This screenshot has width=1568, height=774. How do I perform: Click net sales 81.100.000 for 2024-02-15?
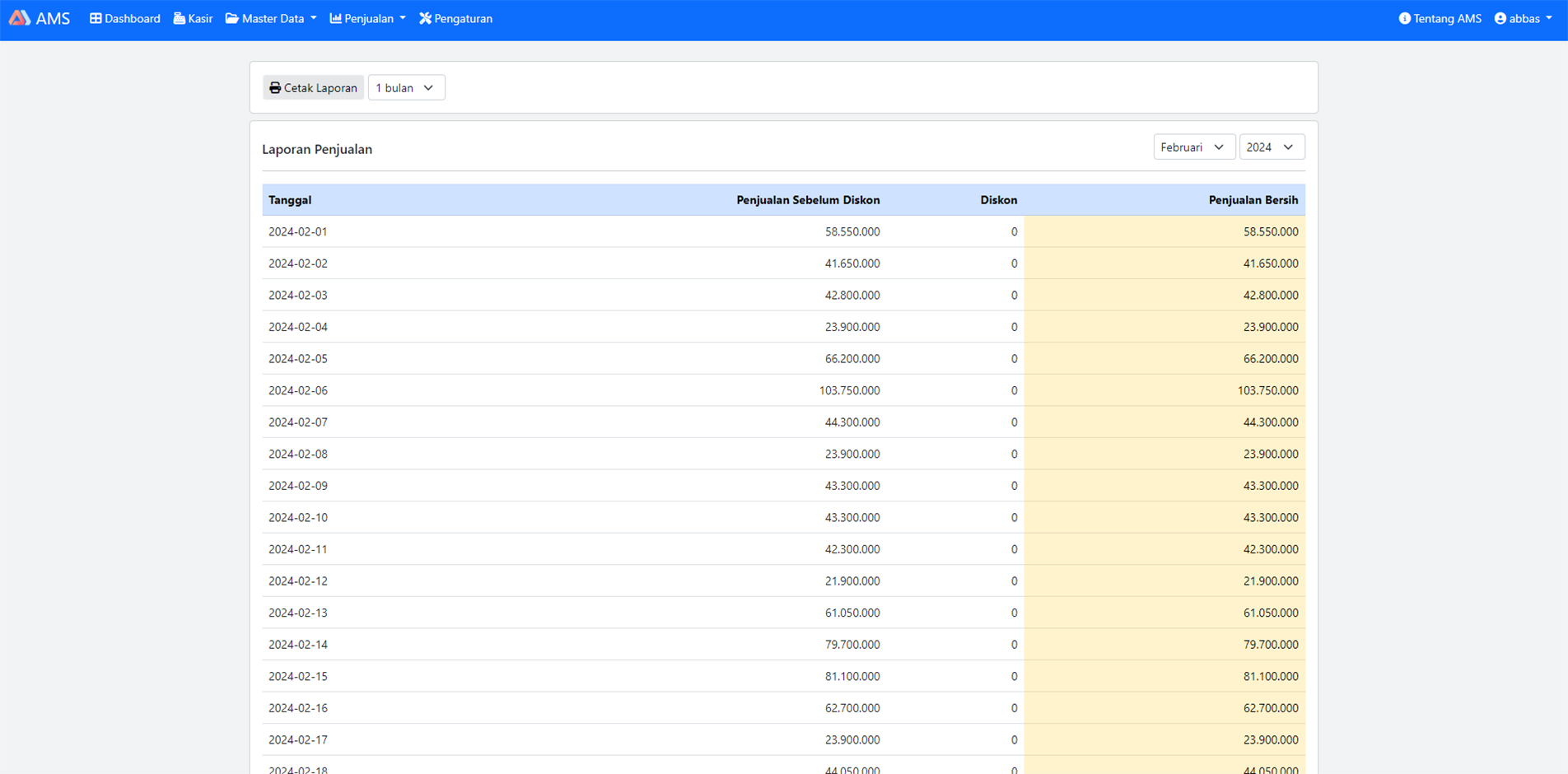tap(1271, 676)
